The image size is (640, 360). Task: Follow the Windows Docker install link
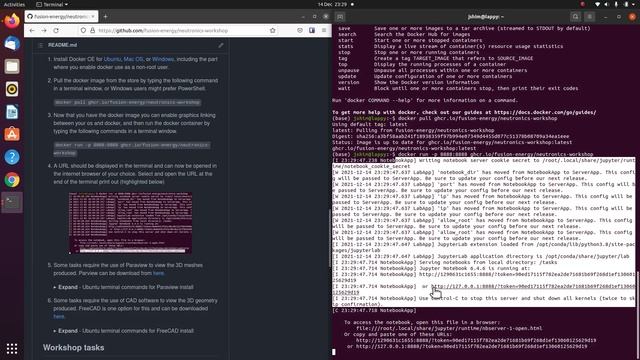(x=163, y=59)
